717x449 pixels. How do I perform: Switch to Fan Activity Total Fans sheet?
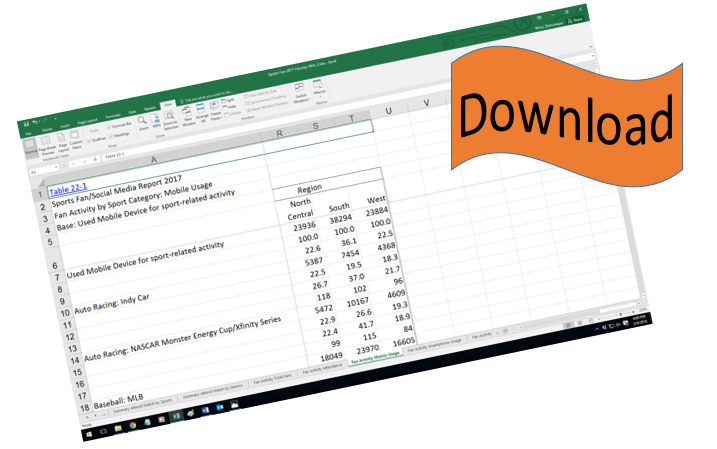coord(272,379)
